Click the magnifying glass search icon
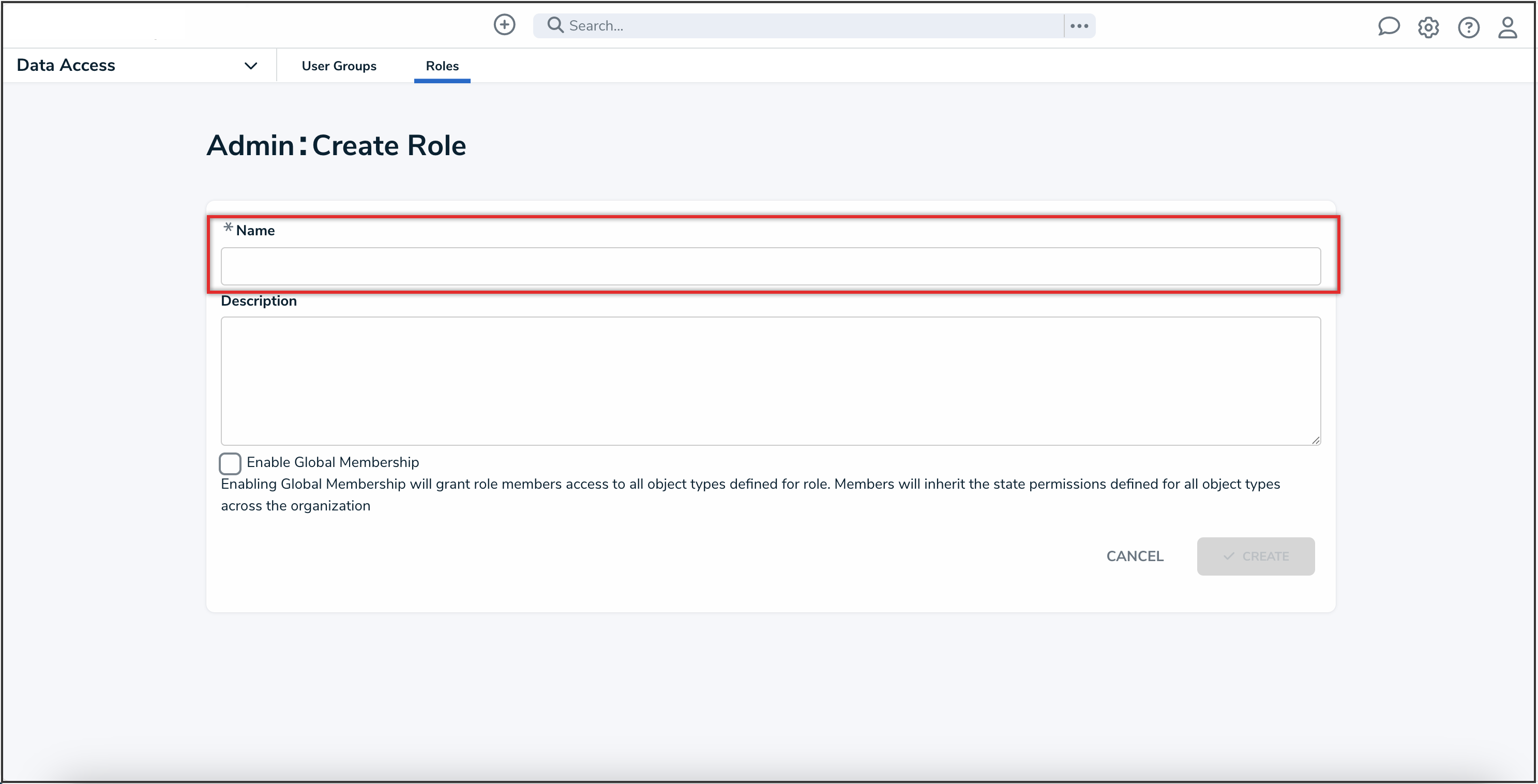 click(555, 25)
